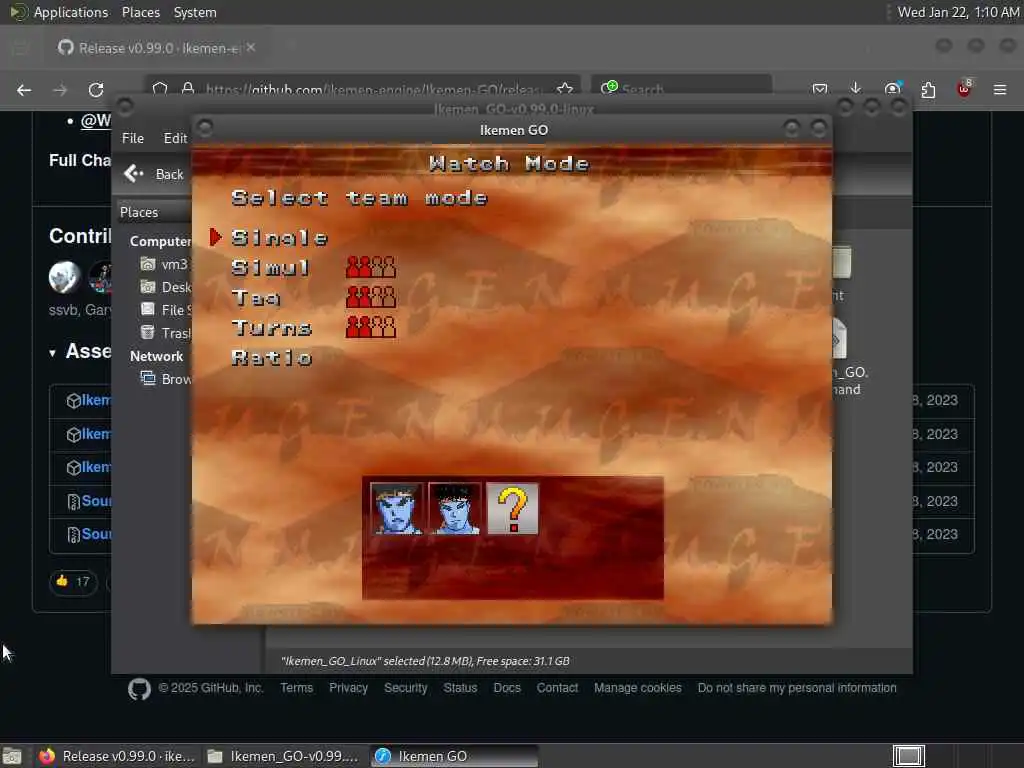
Task: Switch to Ikemen_GO-v0.99 folder taskbar button
Action: (x=283, y=756)
